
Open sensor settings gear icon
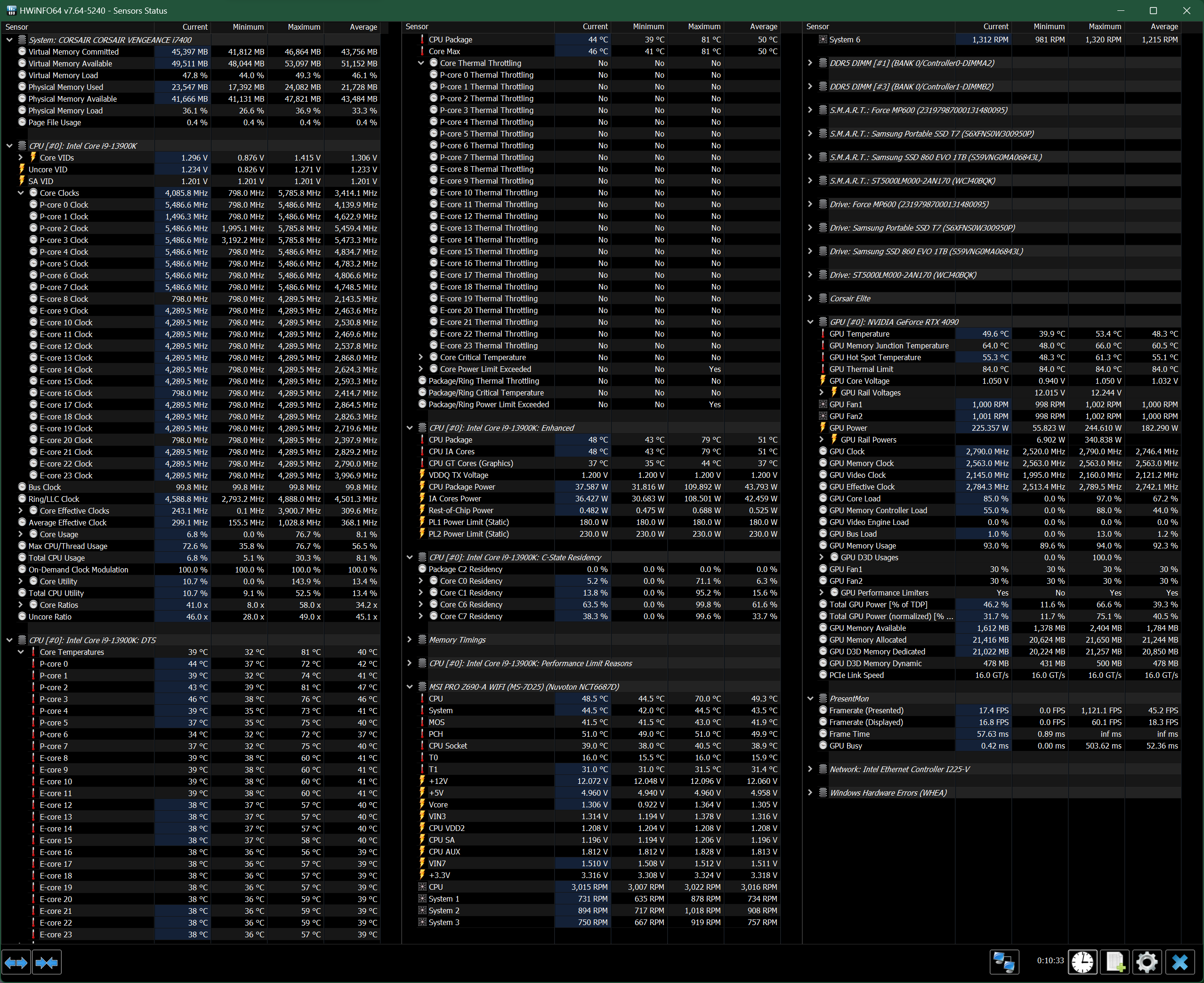coord(1147,962)
